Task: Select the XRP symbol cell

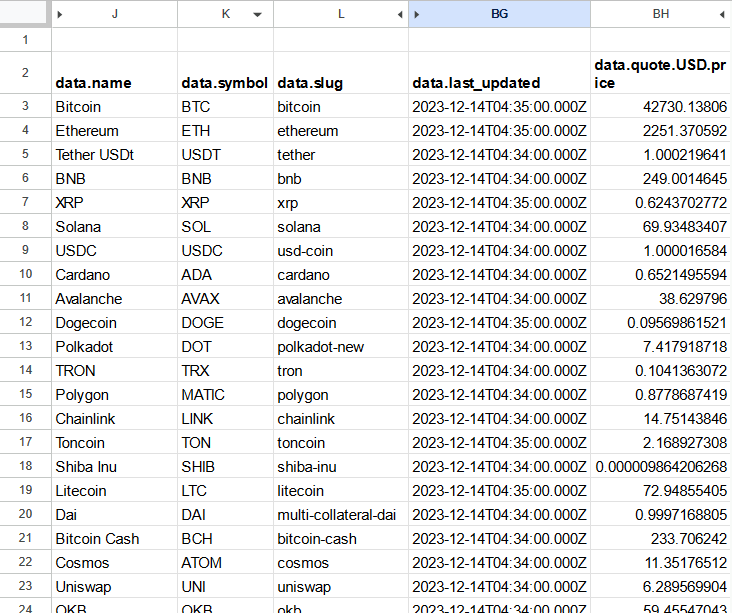Action: (225, 203)
